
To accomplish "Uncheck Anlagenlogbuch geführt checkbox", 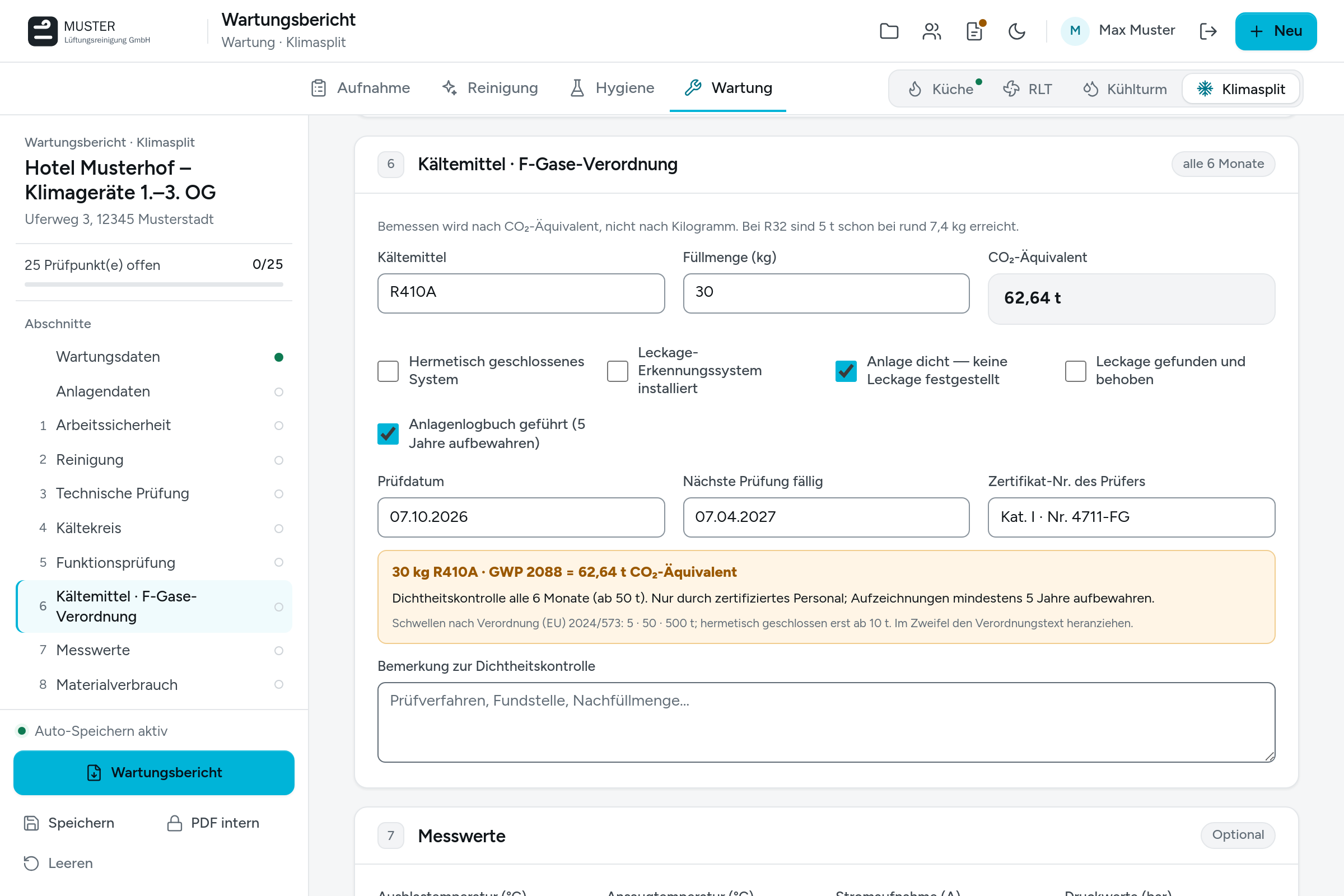I will 388,433.
